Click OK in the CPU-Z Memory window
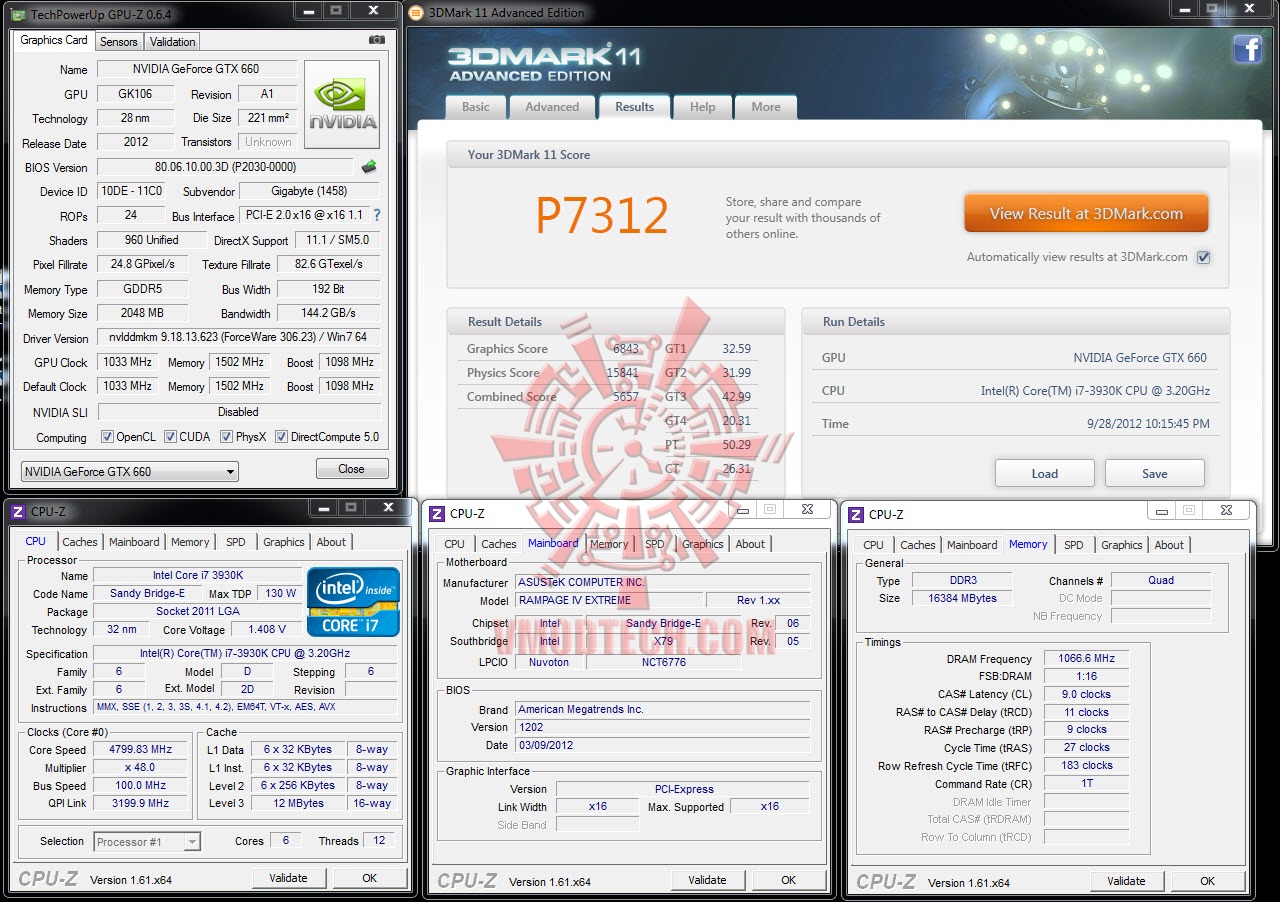Screen dimensions: 1280x902 point(1208,881)
